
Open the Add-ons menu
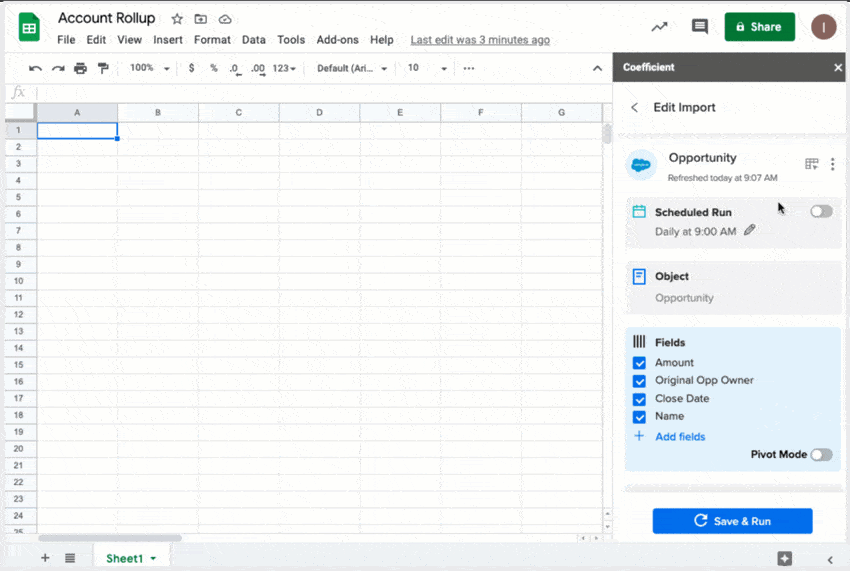[338, 40]
